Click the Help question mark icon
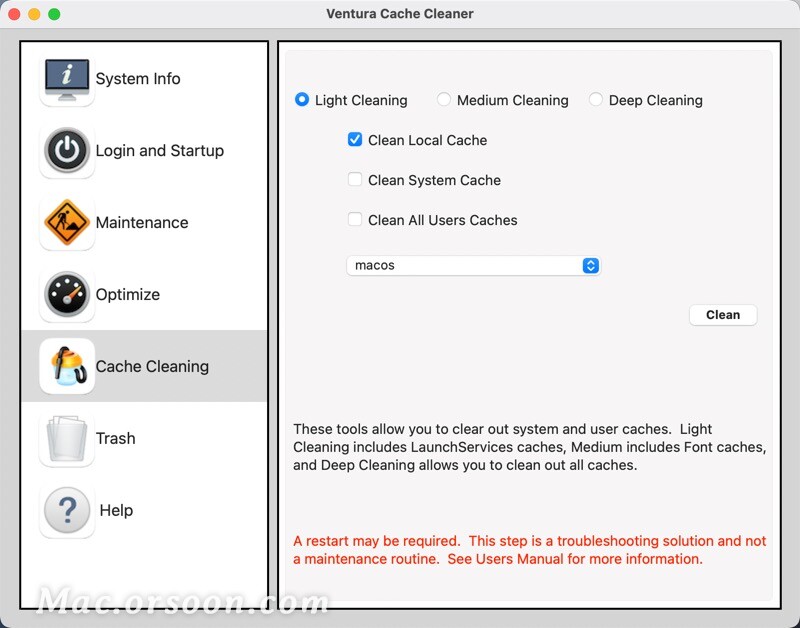 click(x=66, y=510)
